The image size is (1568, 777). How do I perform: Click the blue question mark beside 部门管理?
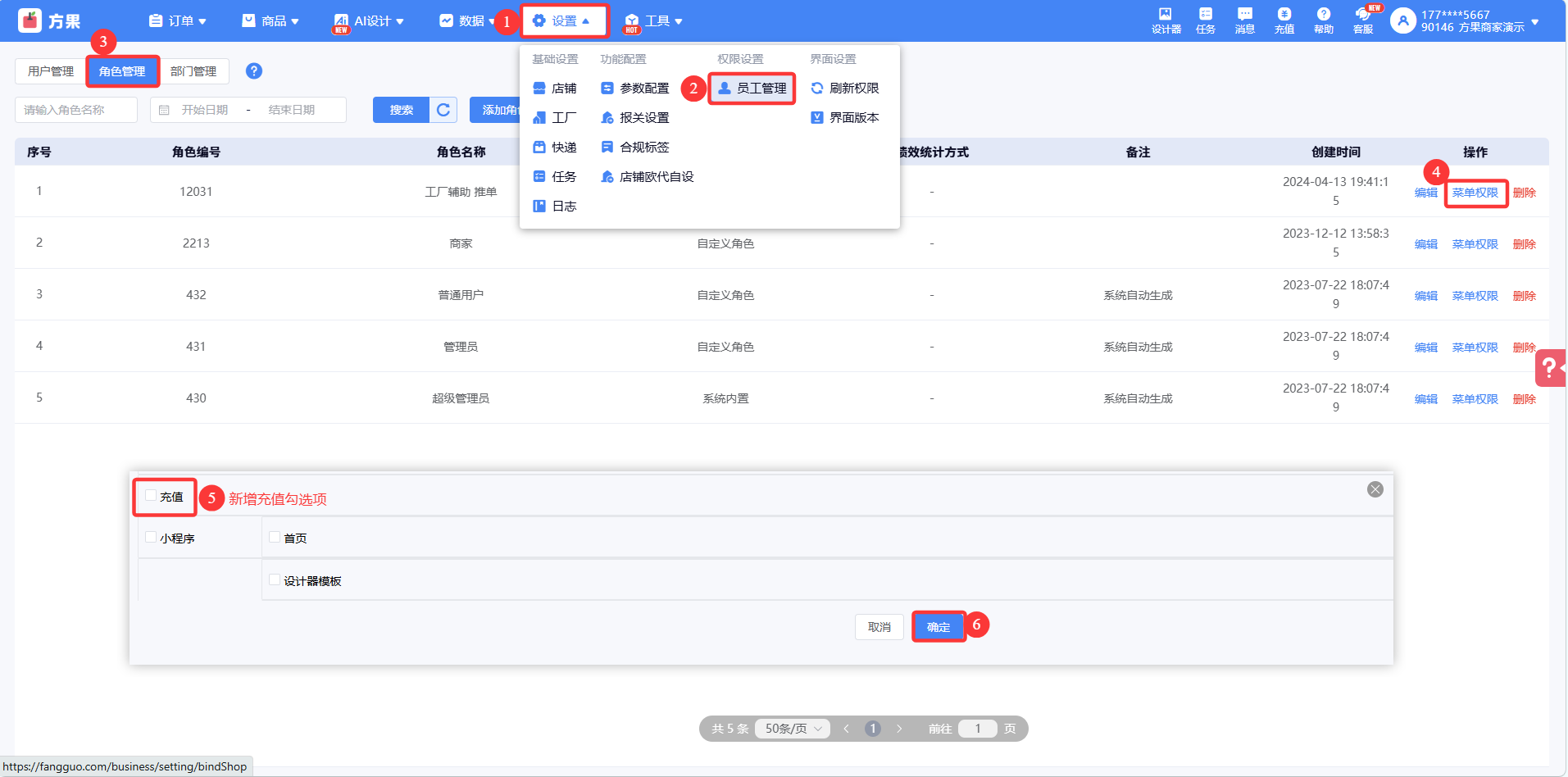254,71
